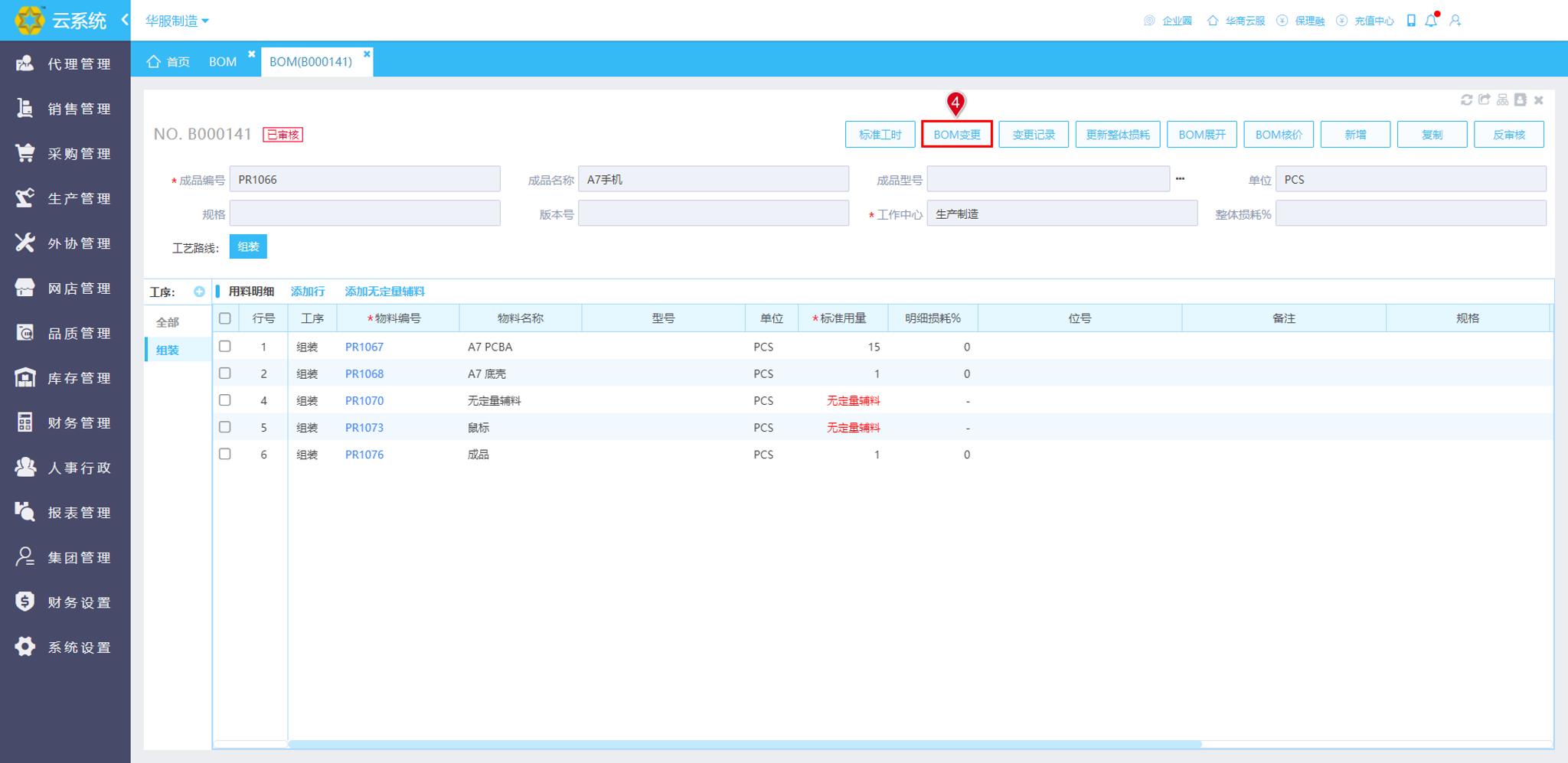Click the 变更记录 button

coord(1034,135)
